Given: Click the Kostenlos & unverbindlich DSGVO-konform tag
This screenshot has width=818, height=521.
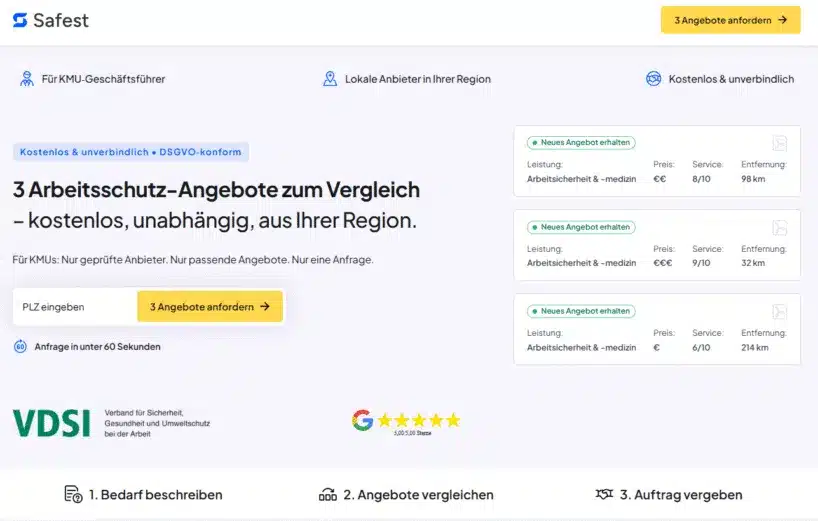Looking at the screenshot, I should click(x=130, y=152).
